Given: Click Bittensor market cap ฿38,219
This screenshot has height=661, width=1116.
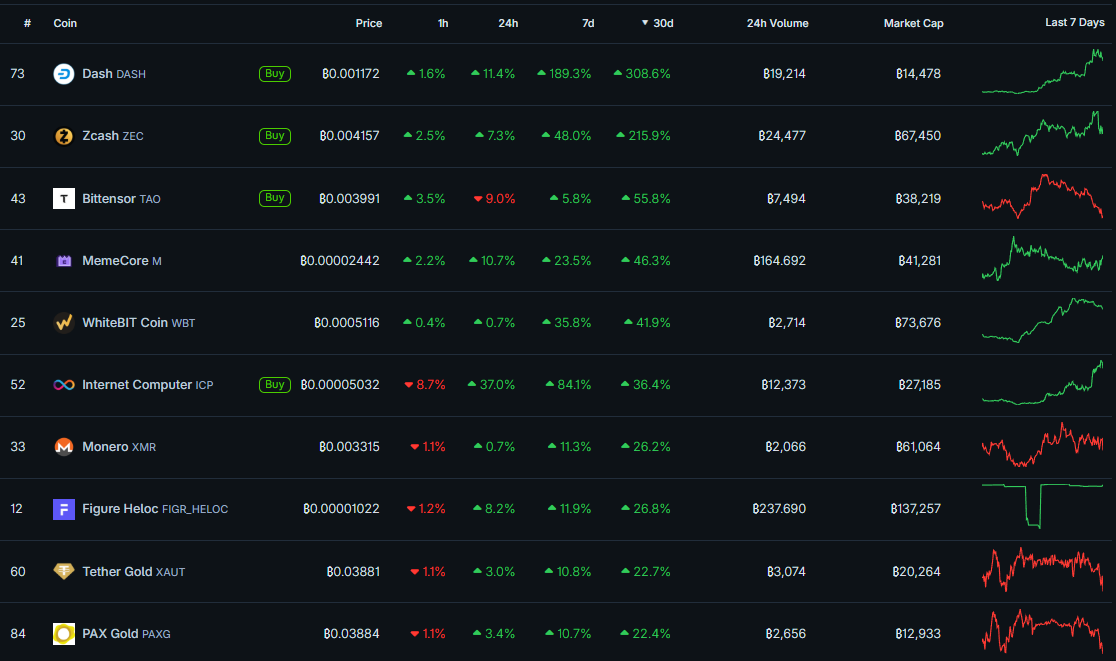Looking at the screenshot, I should click(x=917, y=199).
